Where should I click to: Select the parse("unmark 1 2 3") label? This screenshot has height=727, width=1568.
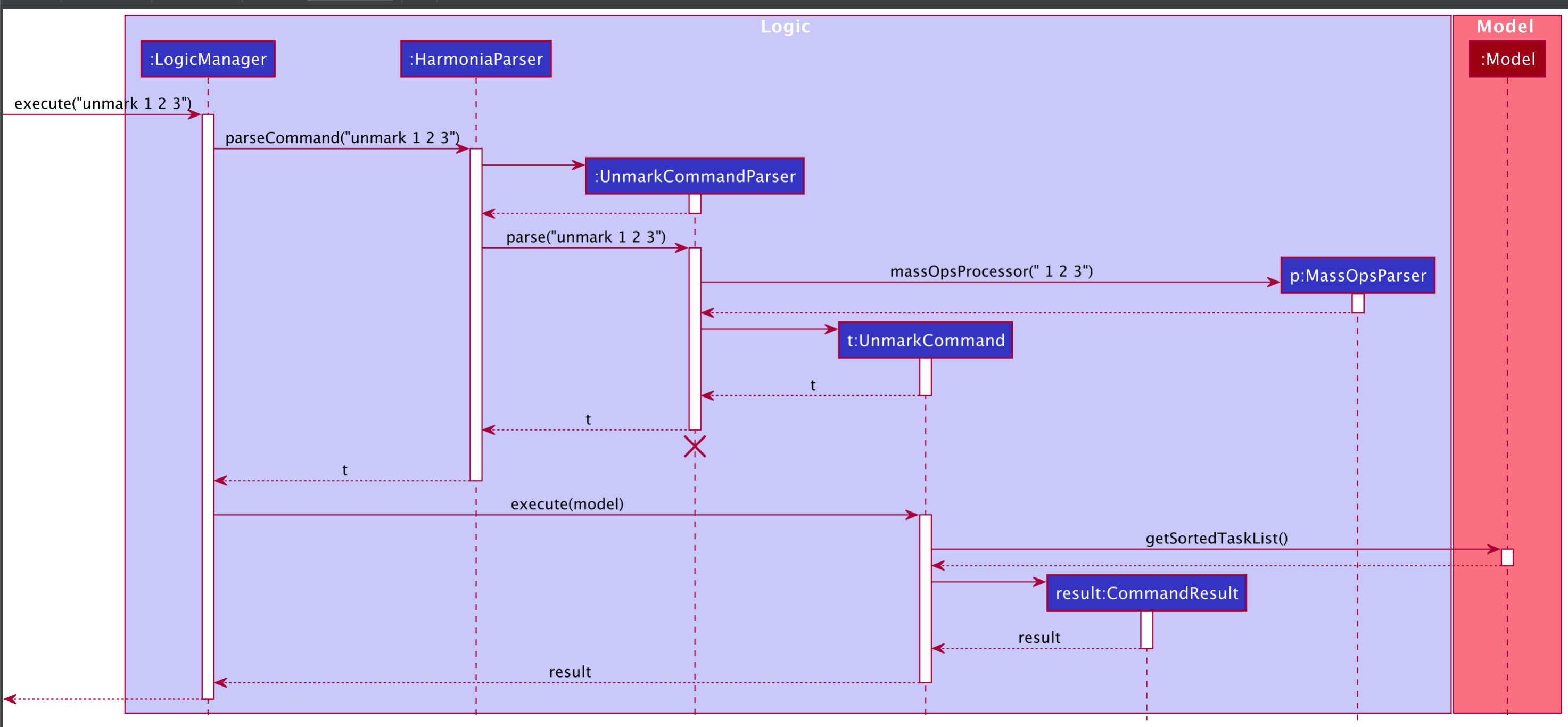(x=585, y=237)
